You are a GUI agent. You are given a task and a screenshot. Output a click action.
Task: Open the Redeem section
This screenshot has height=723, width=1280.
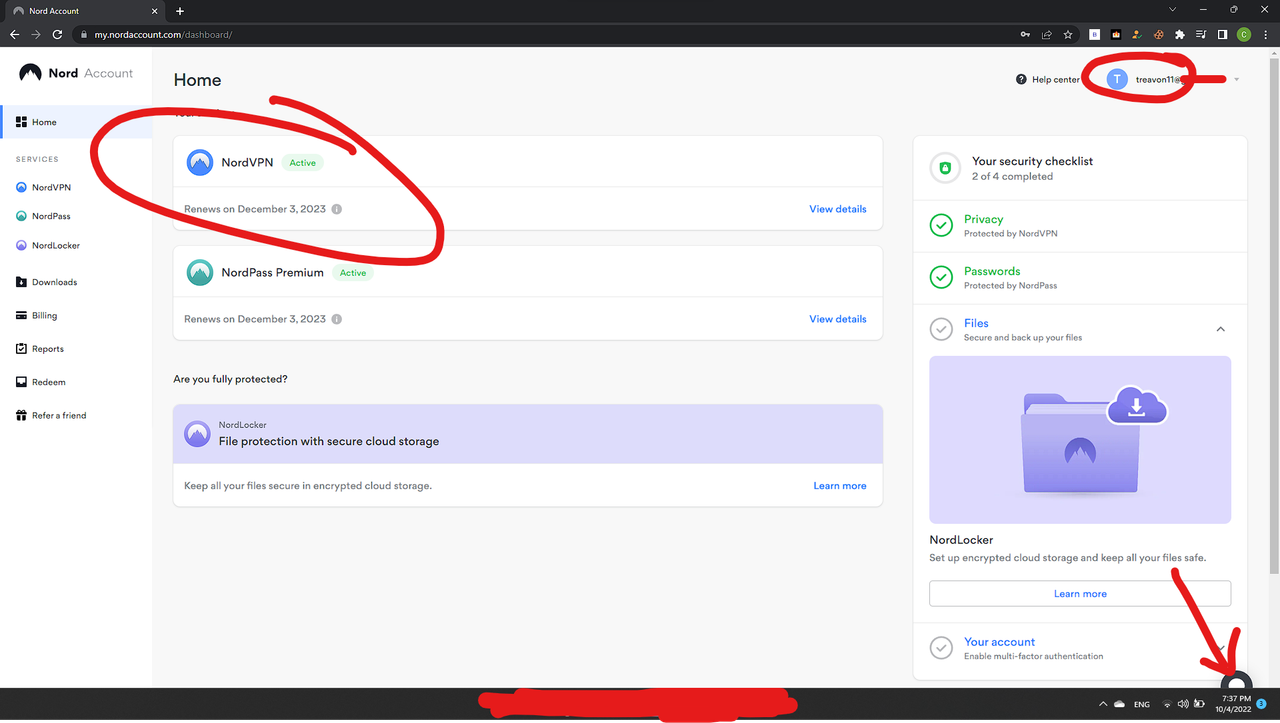41,382
